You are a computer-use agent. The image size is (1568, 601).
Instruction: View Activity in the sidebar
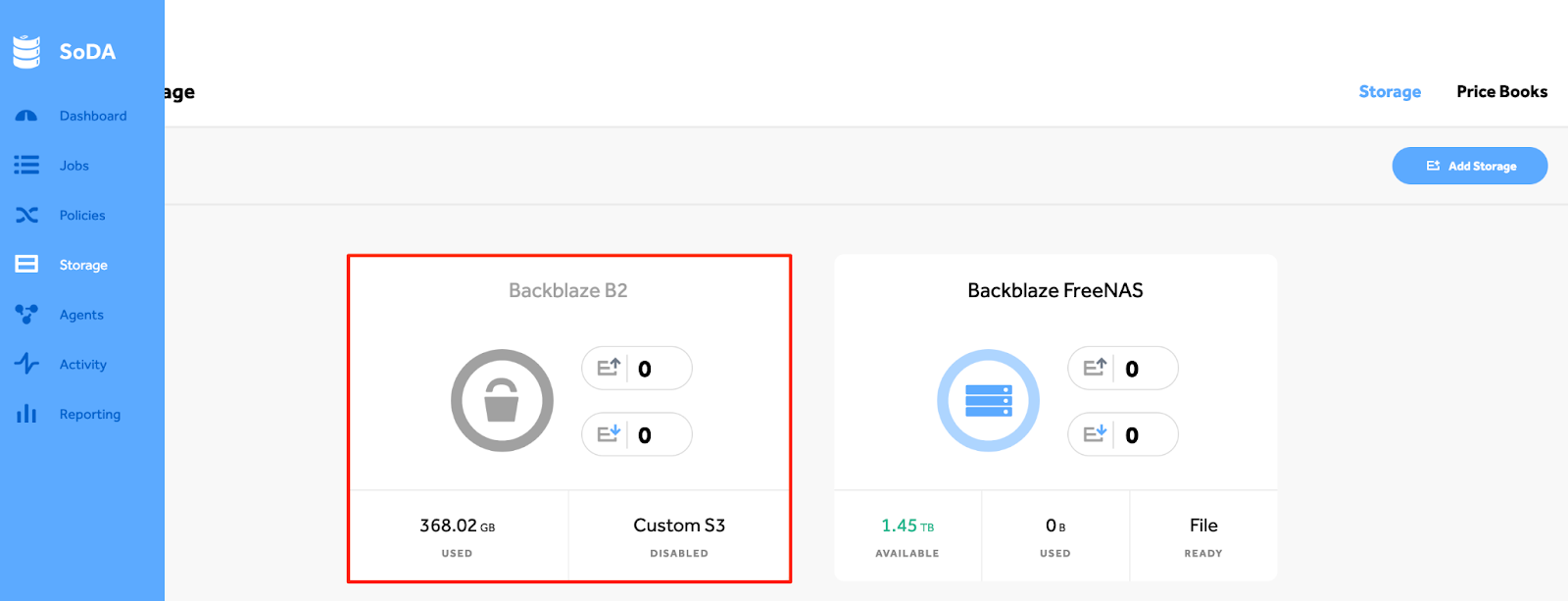click(x=83, y=365)
